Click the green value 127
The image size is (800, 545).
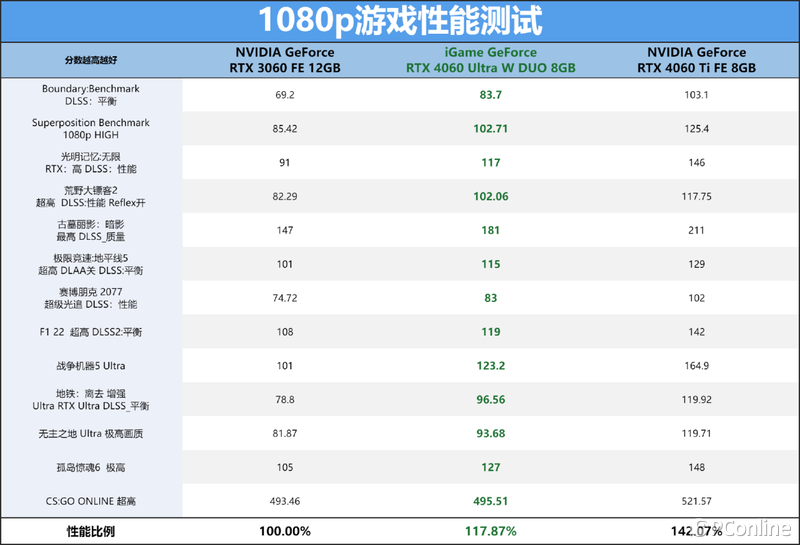tap(490, 467)
